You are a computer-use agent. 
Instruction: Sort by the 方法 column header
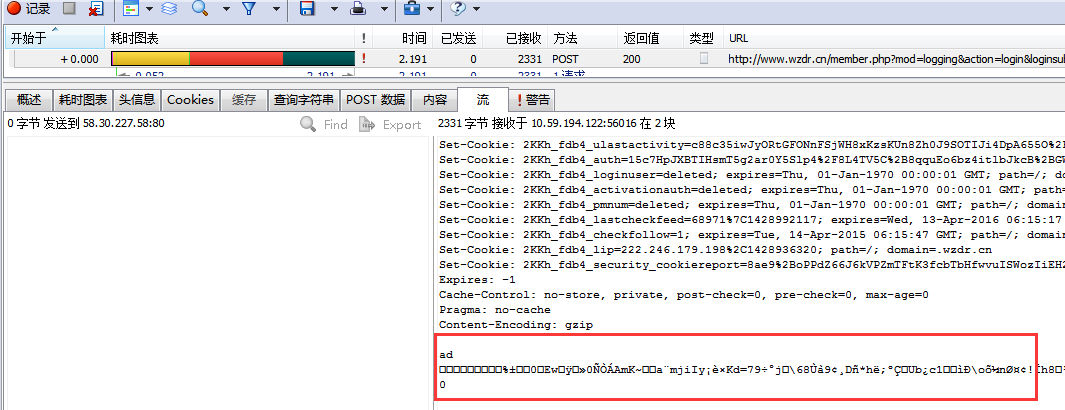581,38
